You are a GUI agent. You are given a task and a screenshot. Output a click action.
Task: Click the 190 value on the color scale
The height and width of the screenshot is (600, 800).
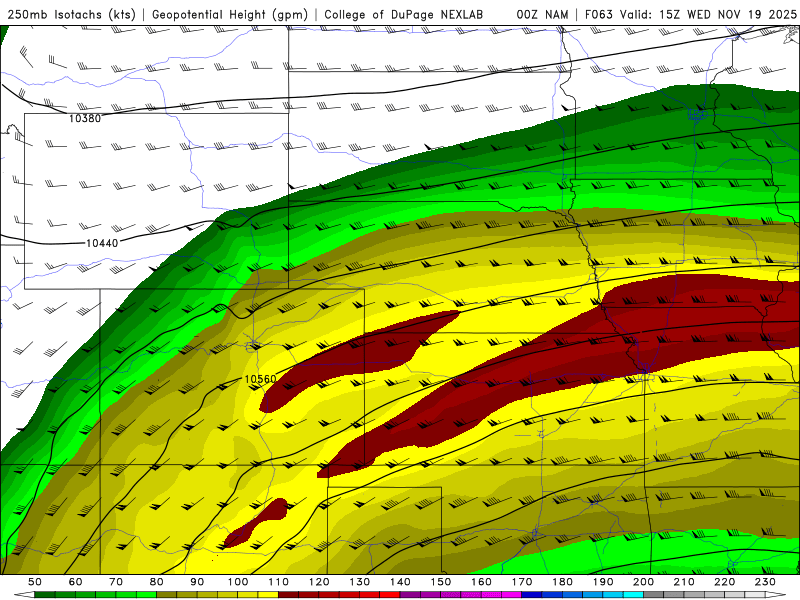pos(603,582)
